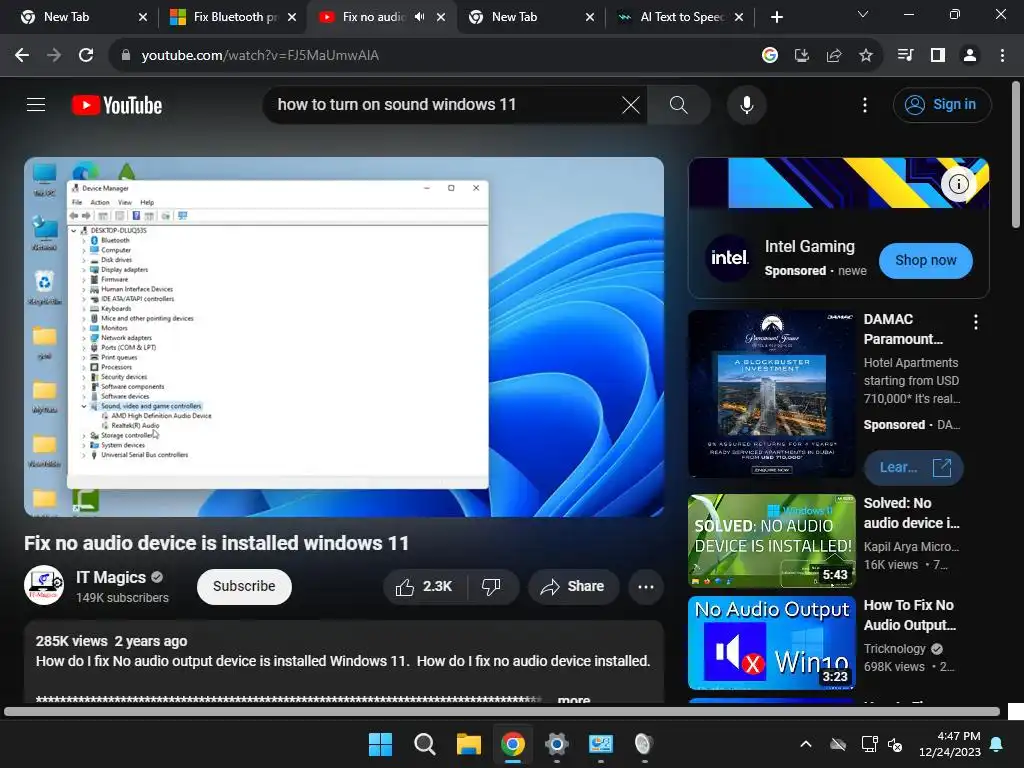Click the video player area

[344, 337]
